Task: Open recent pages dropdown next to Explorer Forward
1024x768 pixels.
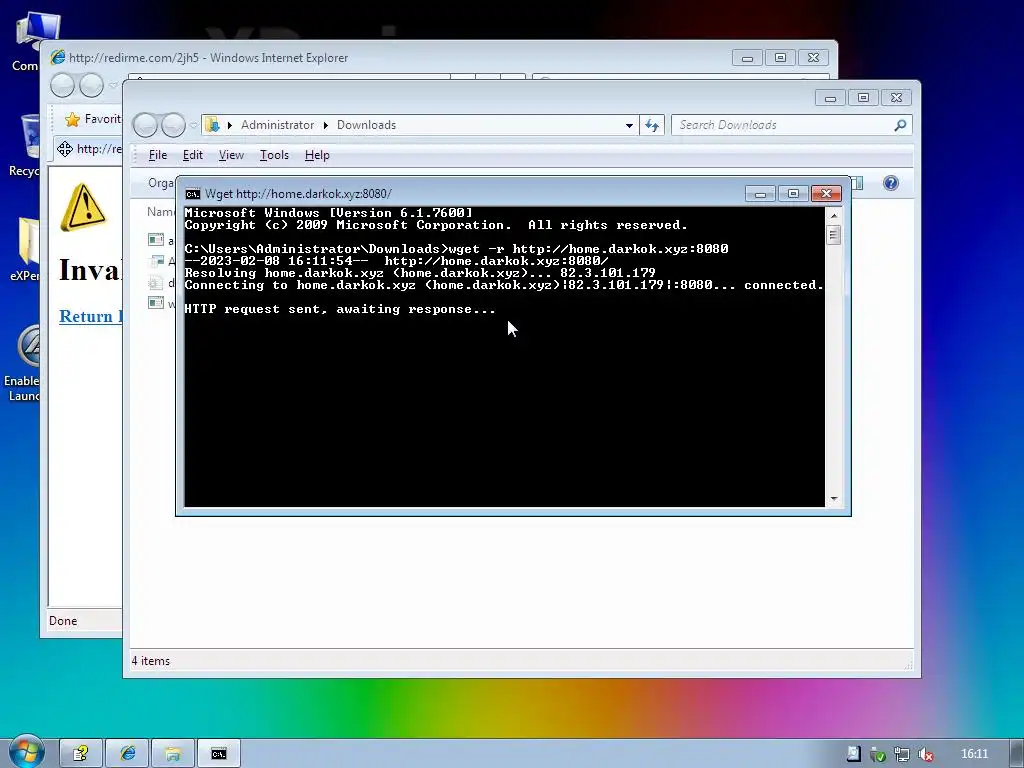Action: pyautogui.click(x=193, y=125)
